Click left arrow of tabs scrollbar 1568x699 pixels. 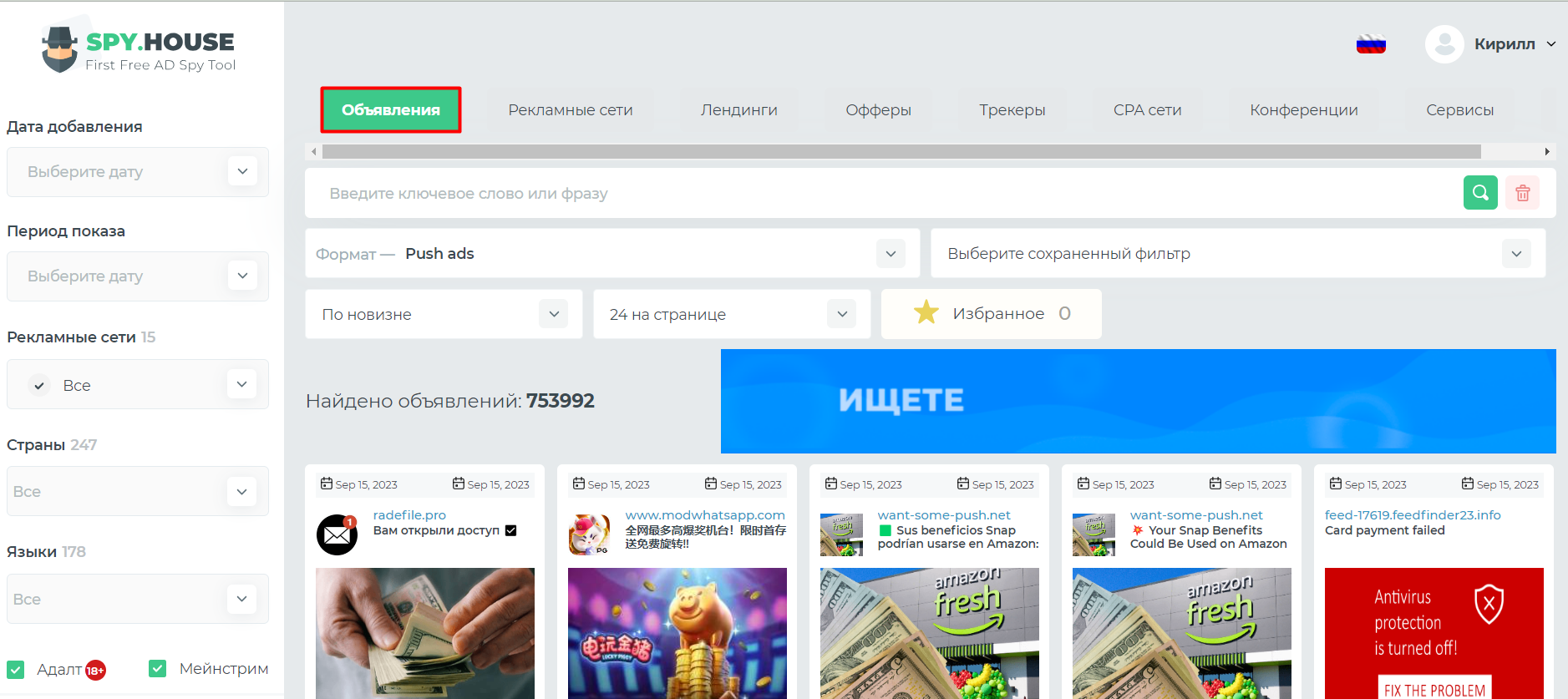tap(313, 152)
